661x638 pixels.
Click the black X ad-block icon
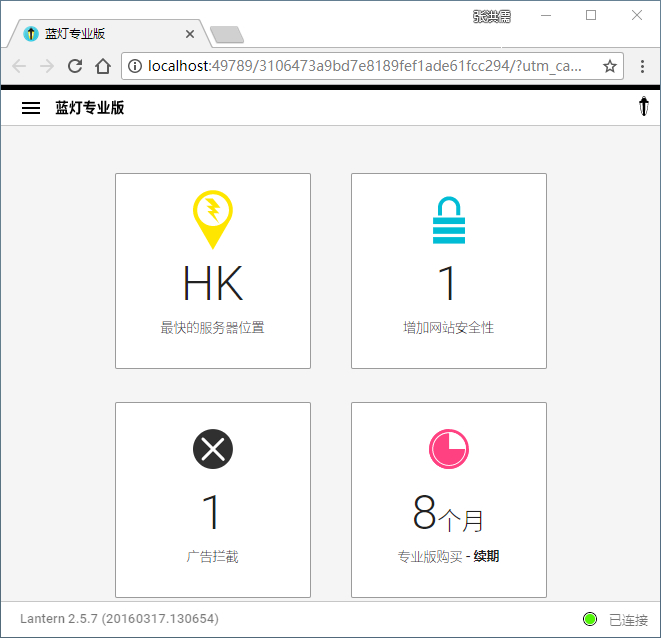click(213, 449)
